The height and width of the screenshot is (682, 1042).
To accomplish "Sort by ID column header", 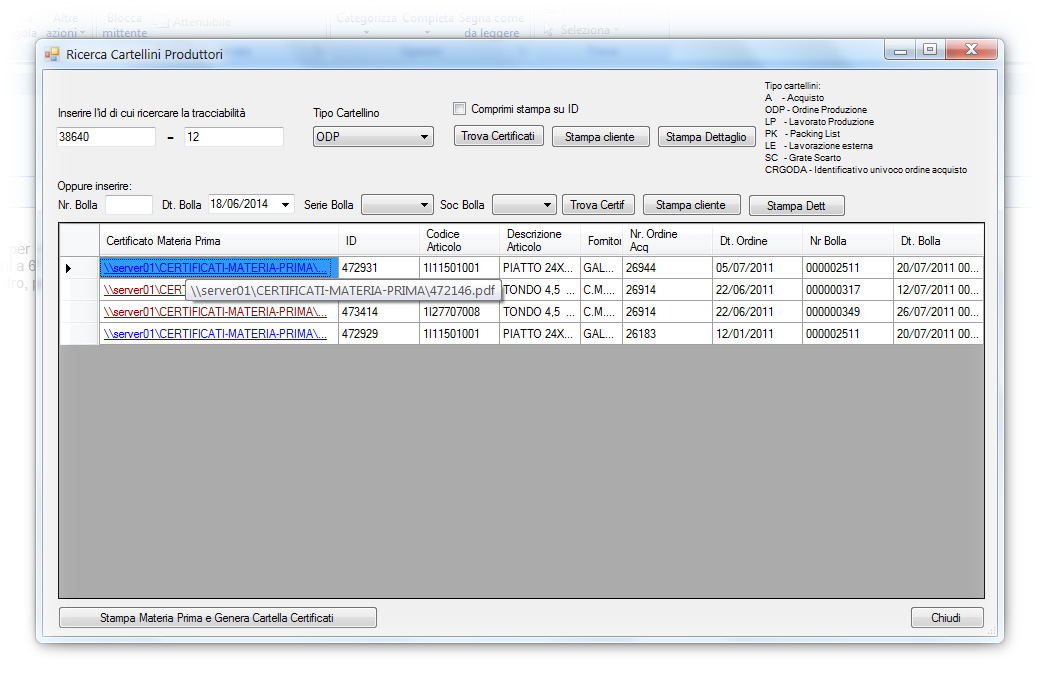I will [x=379, y=241].
